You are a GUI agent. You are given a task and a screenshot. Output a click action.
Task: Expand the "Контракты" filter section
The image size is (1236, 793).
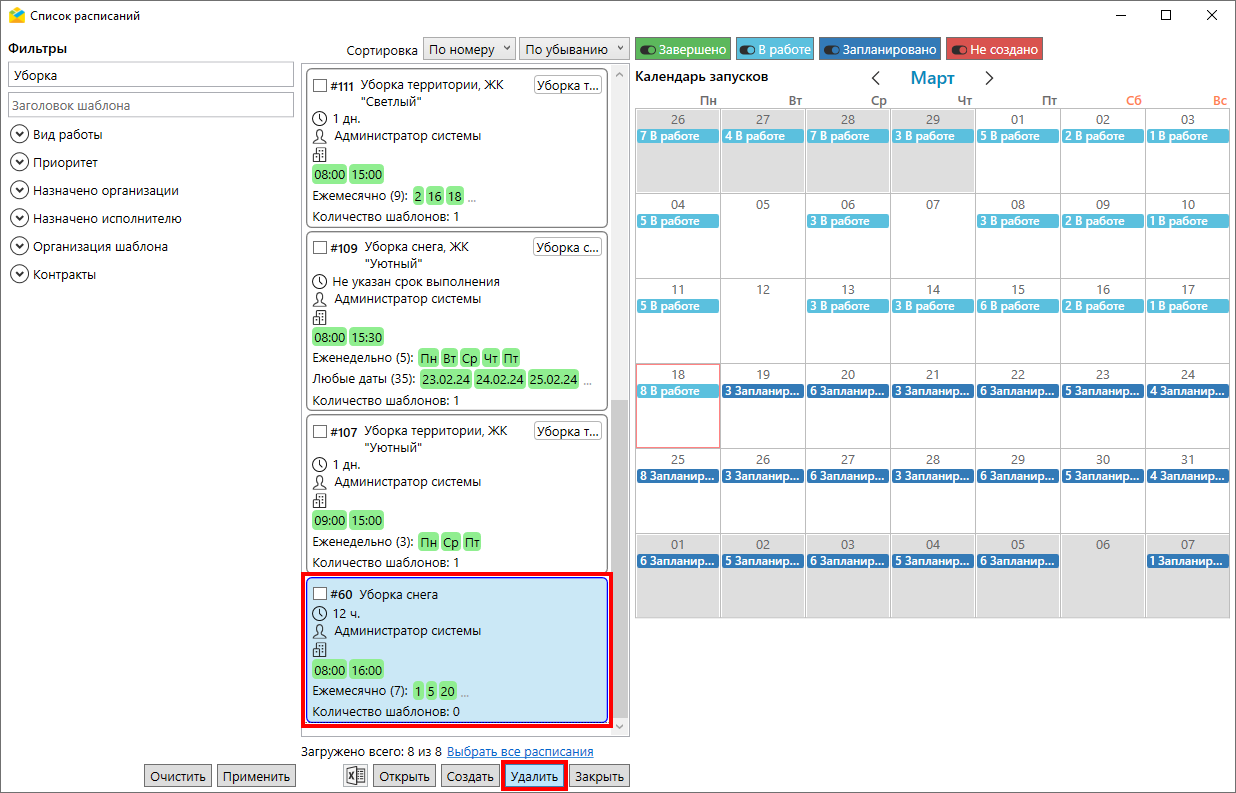(x=19, y=275)
